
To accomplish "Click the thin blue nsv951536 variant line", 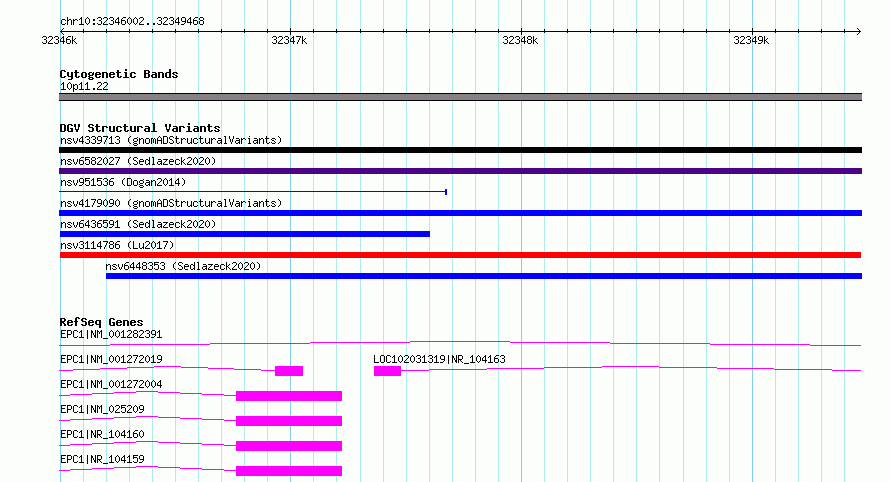I will 253,192.
